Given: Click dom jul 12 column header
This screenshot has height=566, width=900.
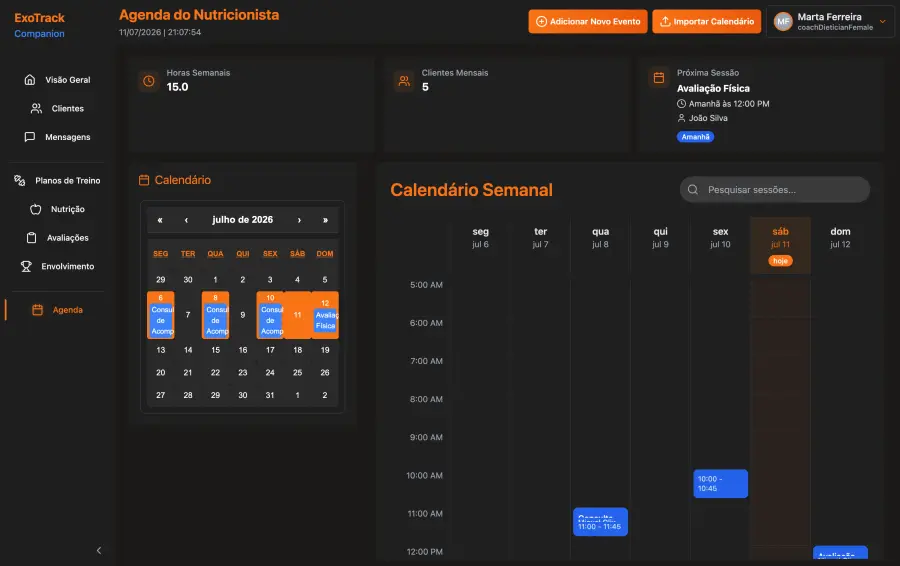Looking at the screenshot, I should tap(840, 238).
